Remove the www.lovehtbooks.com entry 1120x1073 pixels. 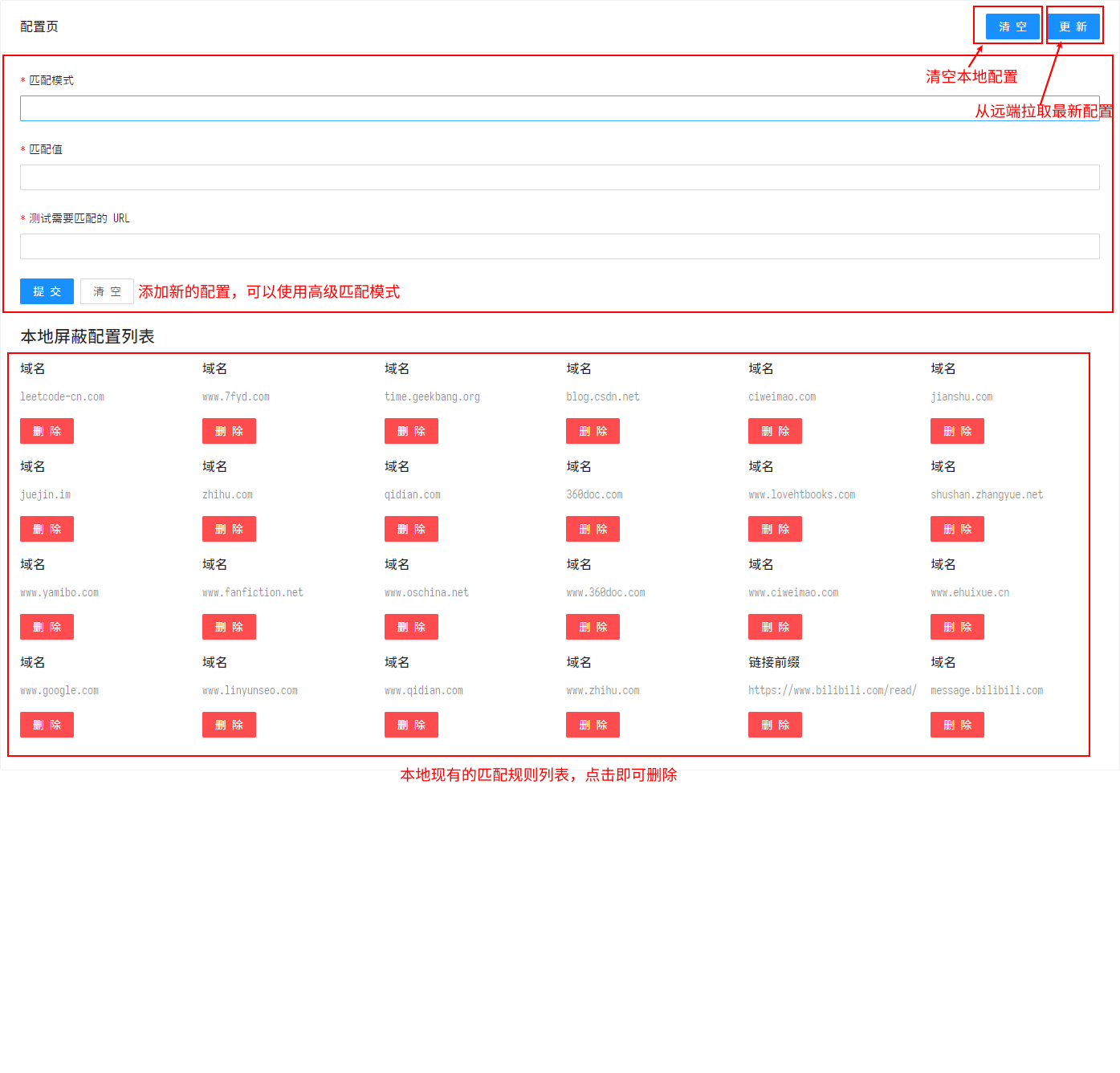775,529
